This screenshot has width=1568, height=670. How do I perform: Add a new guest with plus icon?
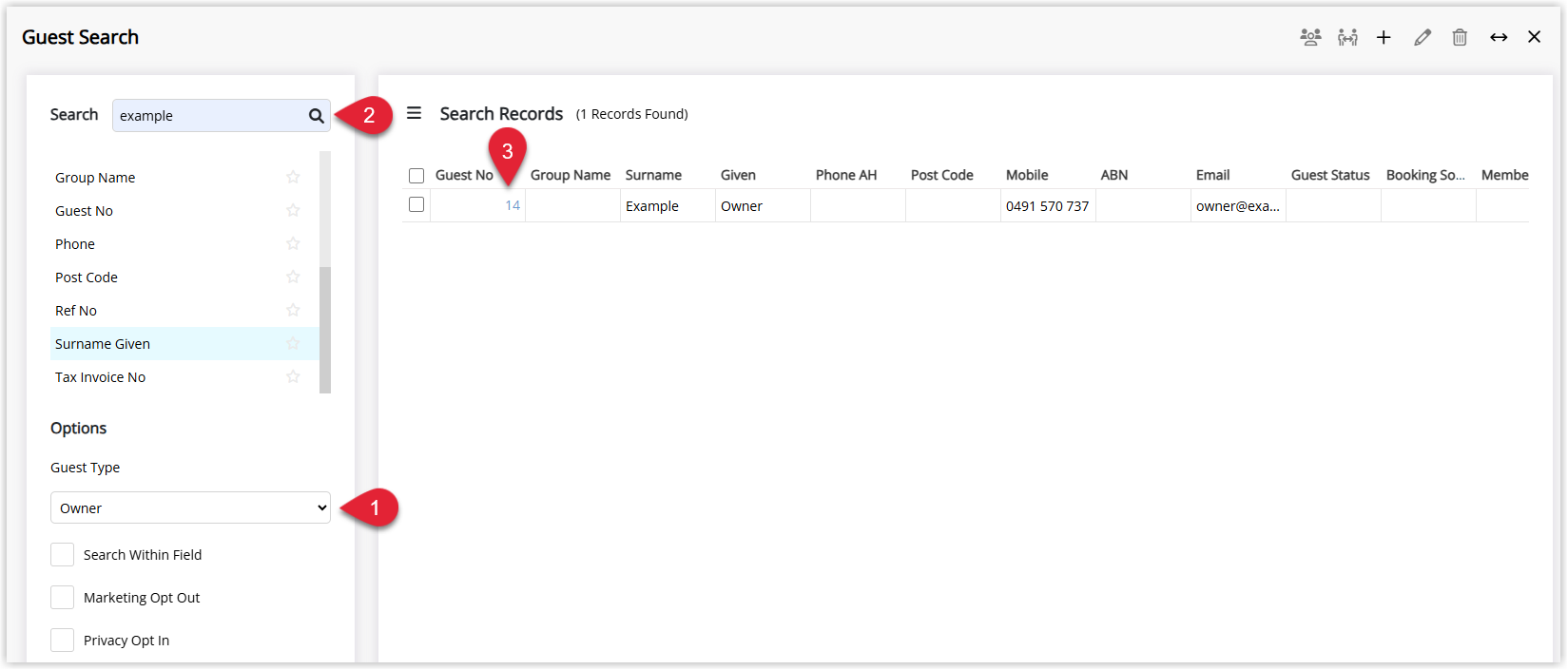click(x=1384, y=37)
